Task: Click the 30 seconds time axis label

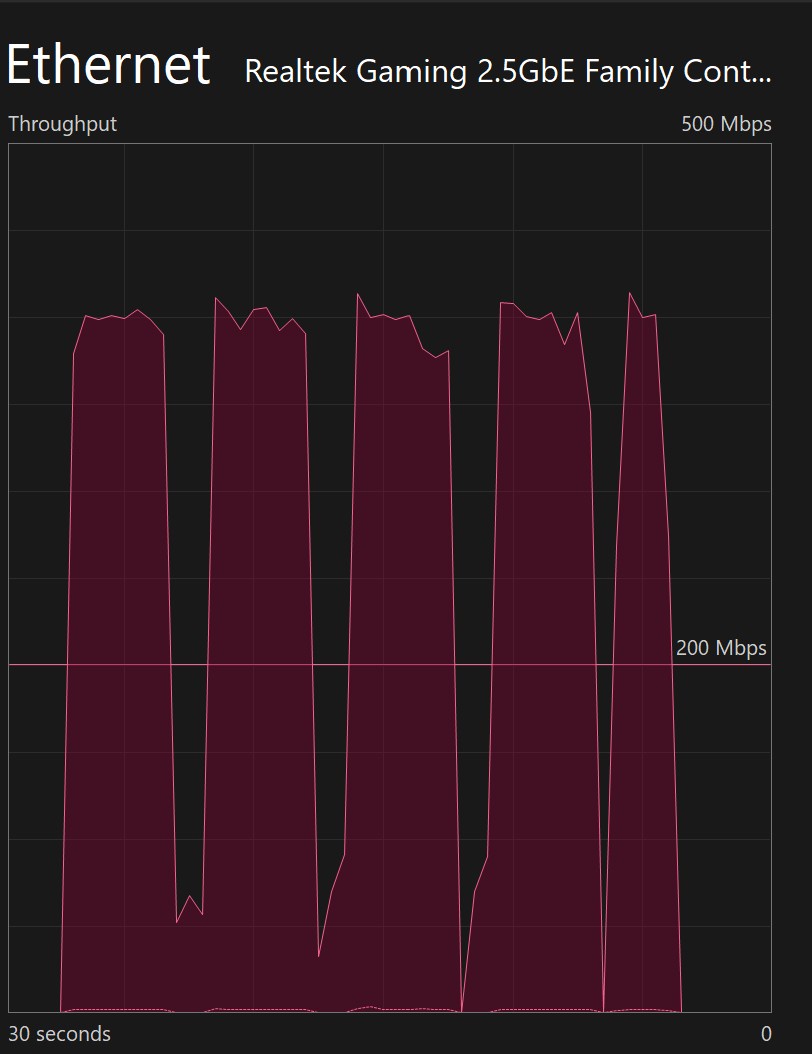Action: coord(59,1033)
